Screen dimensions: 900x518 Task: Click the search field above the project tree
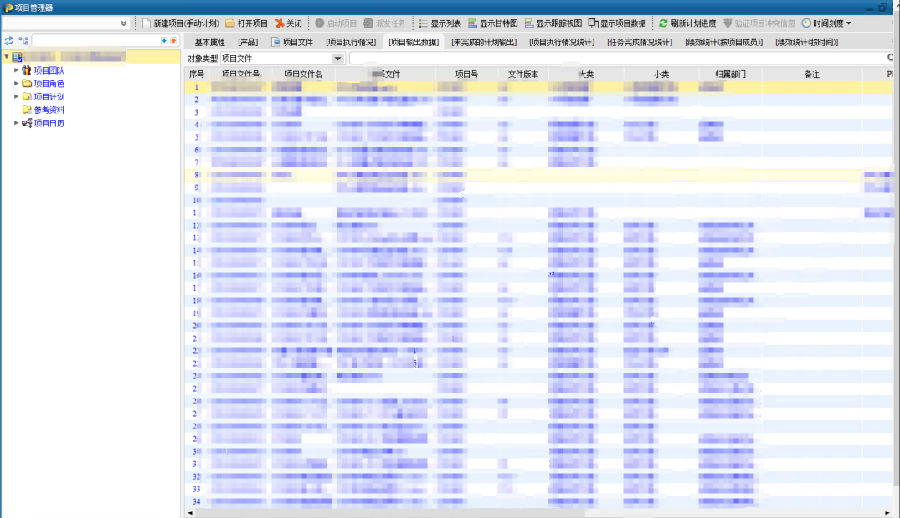point(95,41)
